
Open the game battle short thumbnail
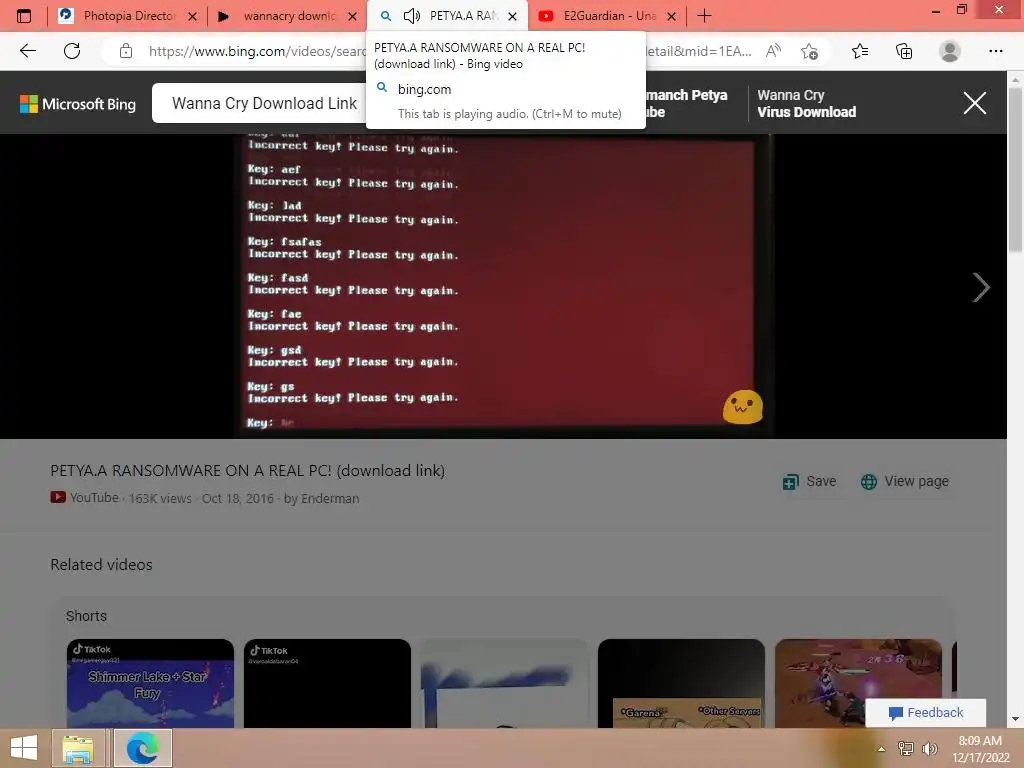click(858, 673)
